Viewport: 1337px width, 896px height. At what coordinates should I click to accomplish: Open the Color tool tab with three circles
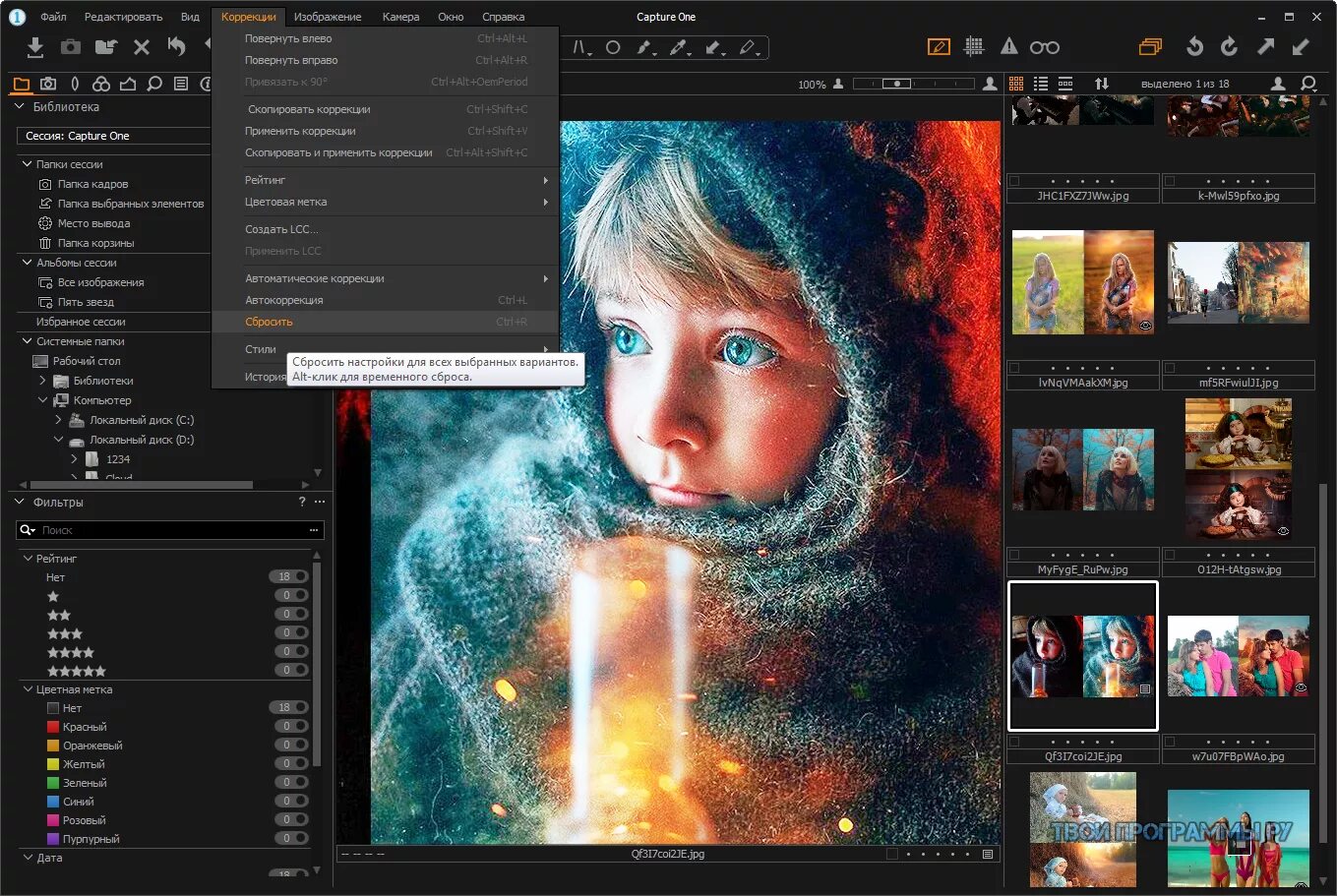tap(101, 84)
